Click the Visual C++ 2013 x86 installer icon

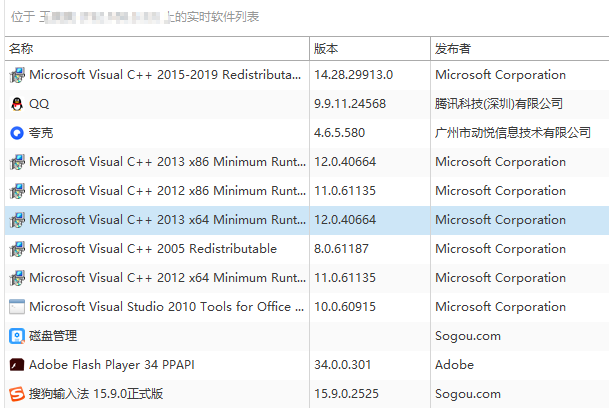(x=17, y=162)
